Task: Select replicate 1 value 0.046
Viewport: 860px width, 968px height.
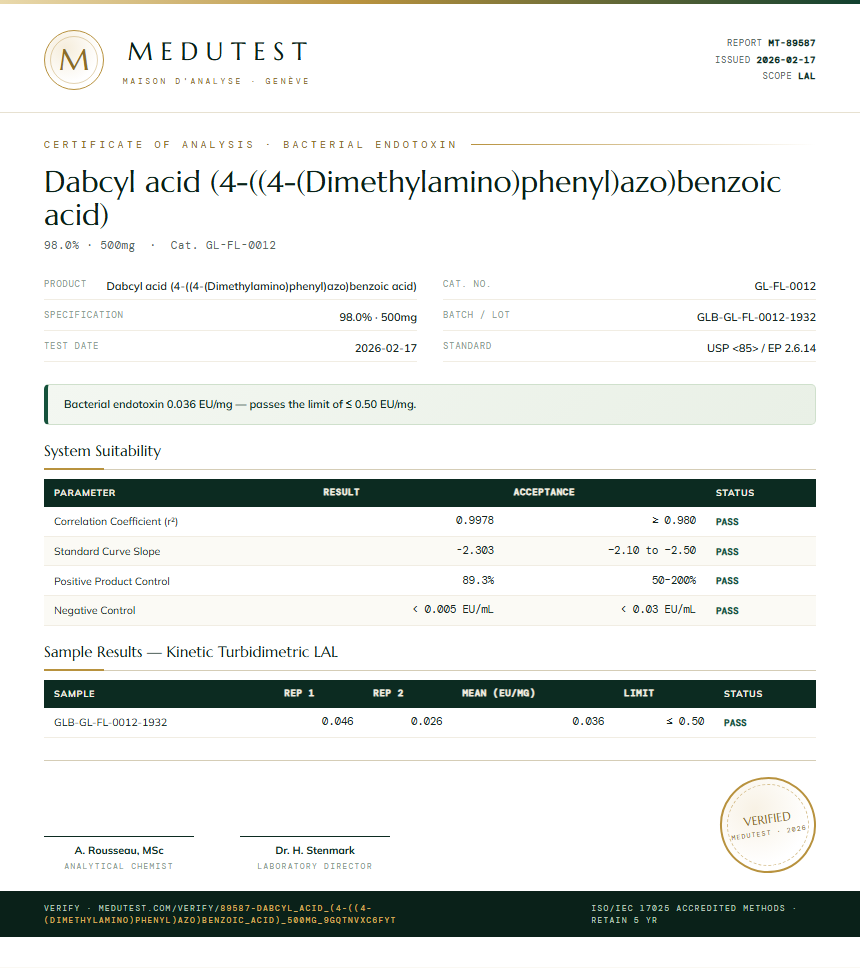Action: pos(338,721)
